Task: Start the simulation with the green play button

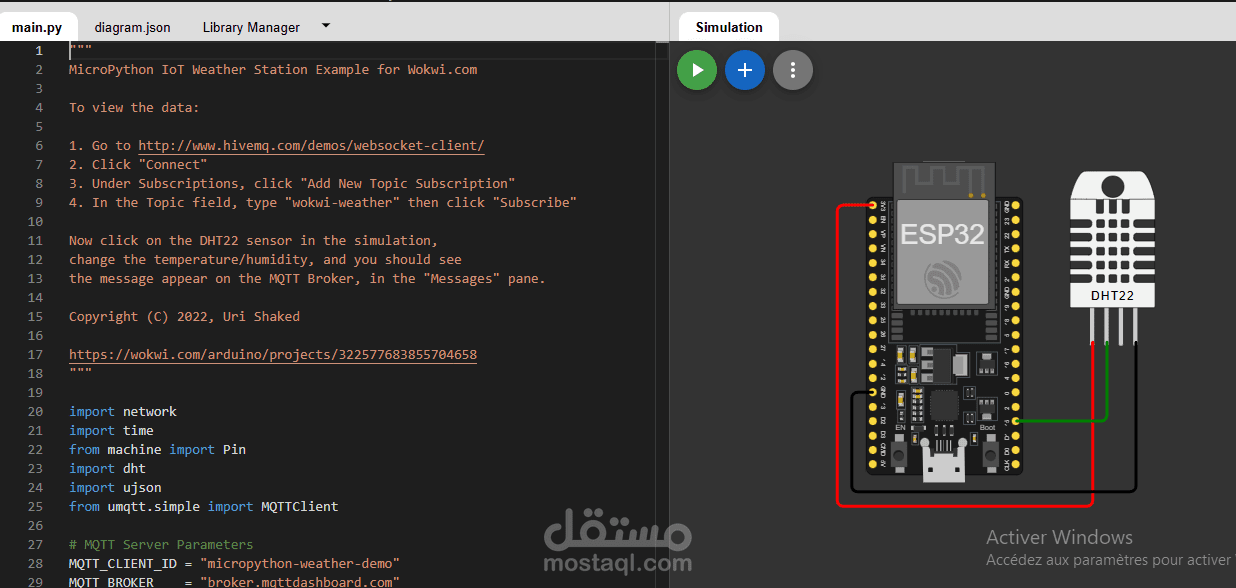Action: pos(697,70)
